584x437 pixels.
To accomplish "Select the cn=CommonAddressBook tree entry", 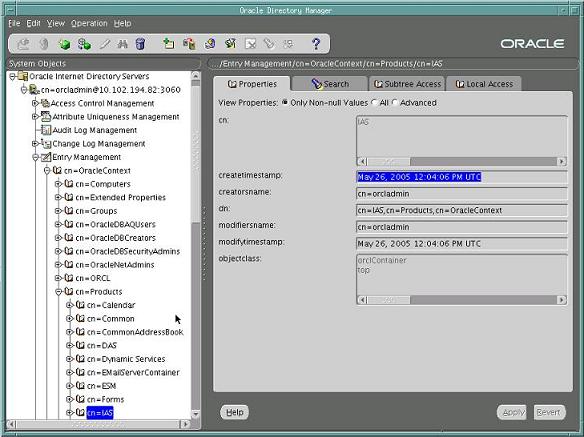I will coord(135,332).
